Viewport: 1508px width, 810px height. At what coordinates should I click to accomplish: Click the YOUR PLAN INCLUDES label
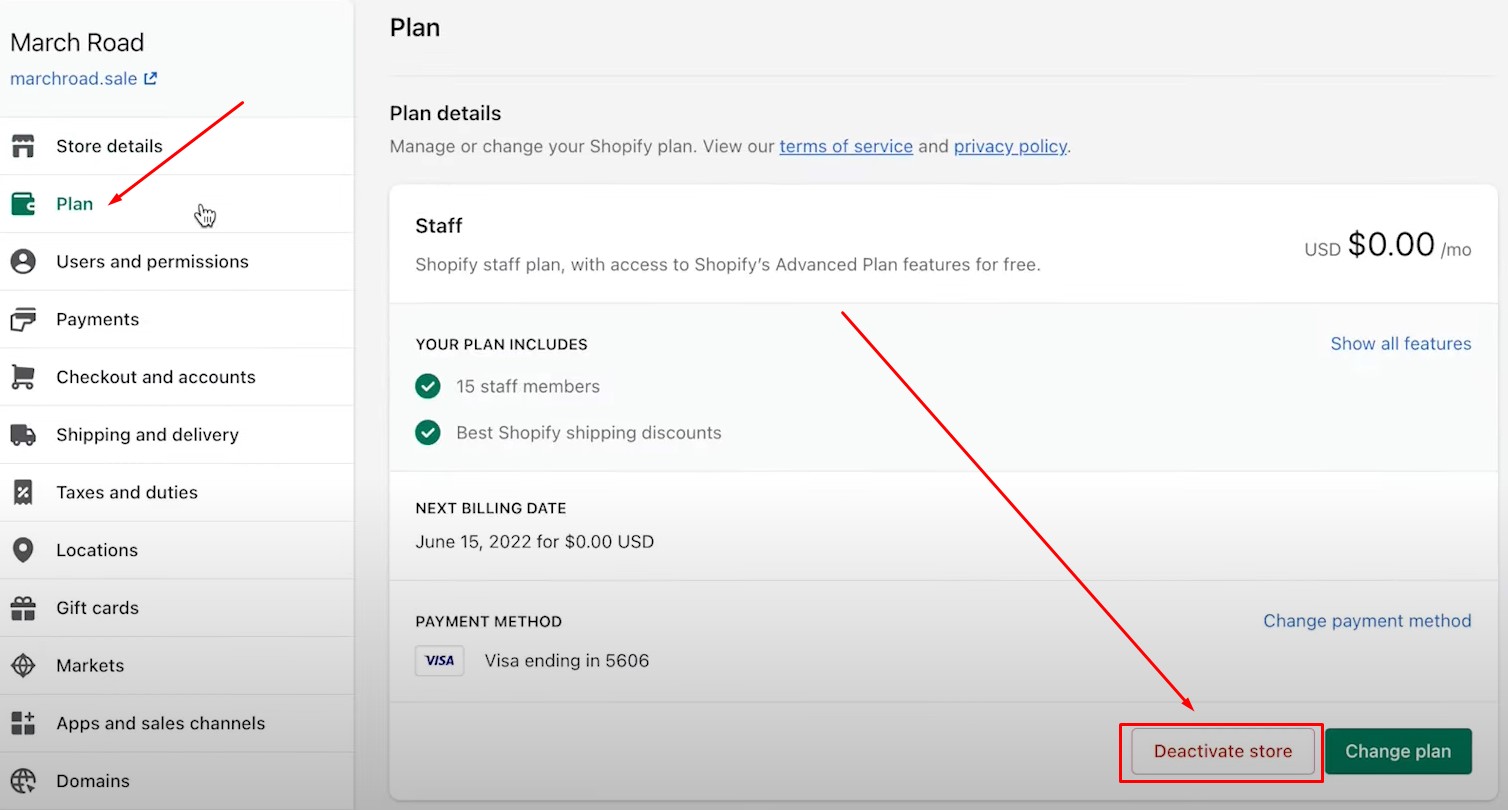tap(502, 344)
